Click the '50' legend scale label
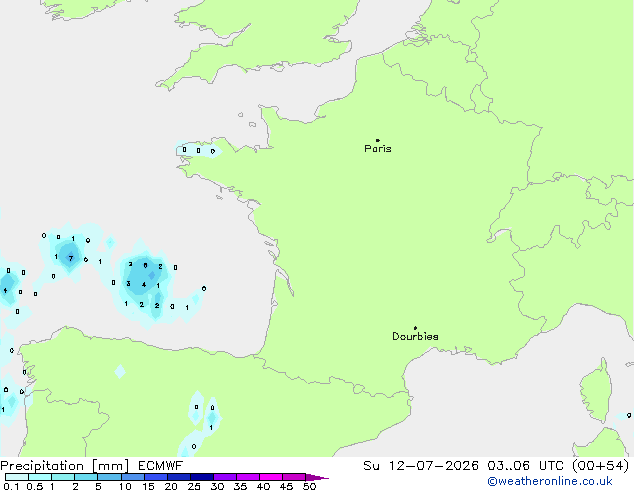This screenshot has height=490, width=634. 309,486
